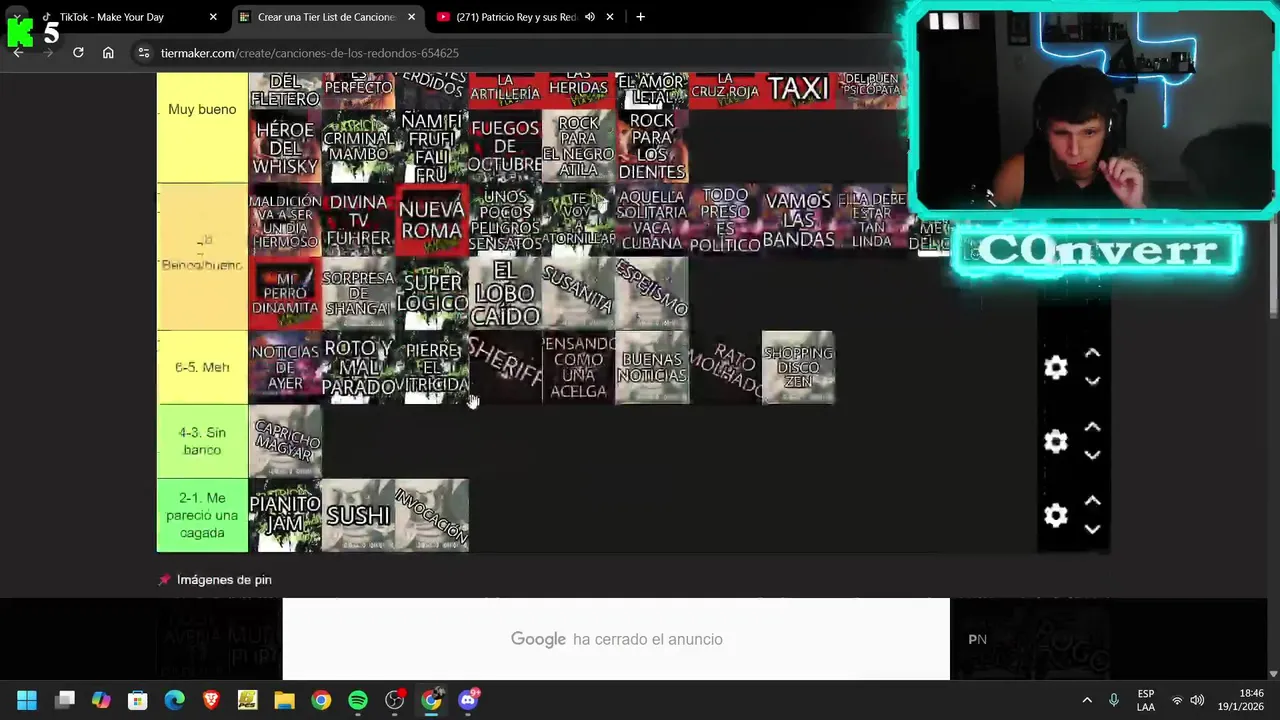The width and height of the screenshot is (1280, 720).
Task: Reload the tiermaker page
Action: (78, 52)
